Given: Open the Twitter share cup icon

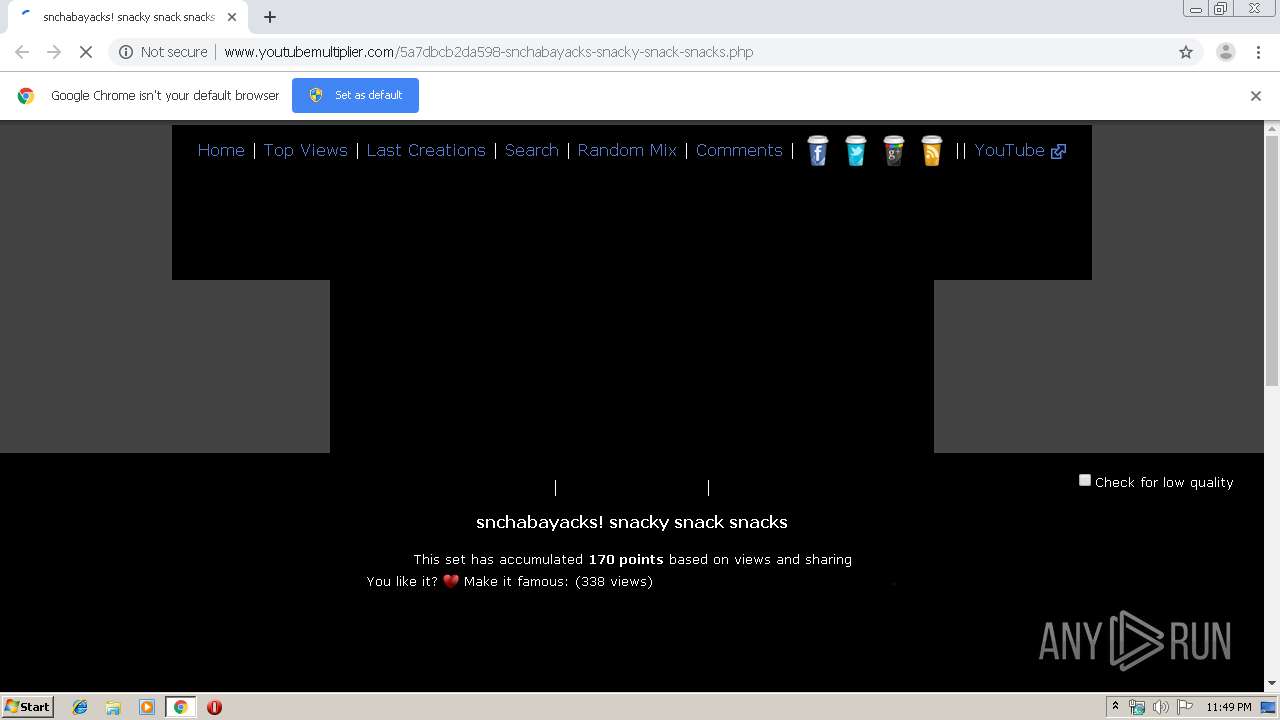Looking at the screenshot, I should tap(856, 151).
